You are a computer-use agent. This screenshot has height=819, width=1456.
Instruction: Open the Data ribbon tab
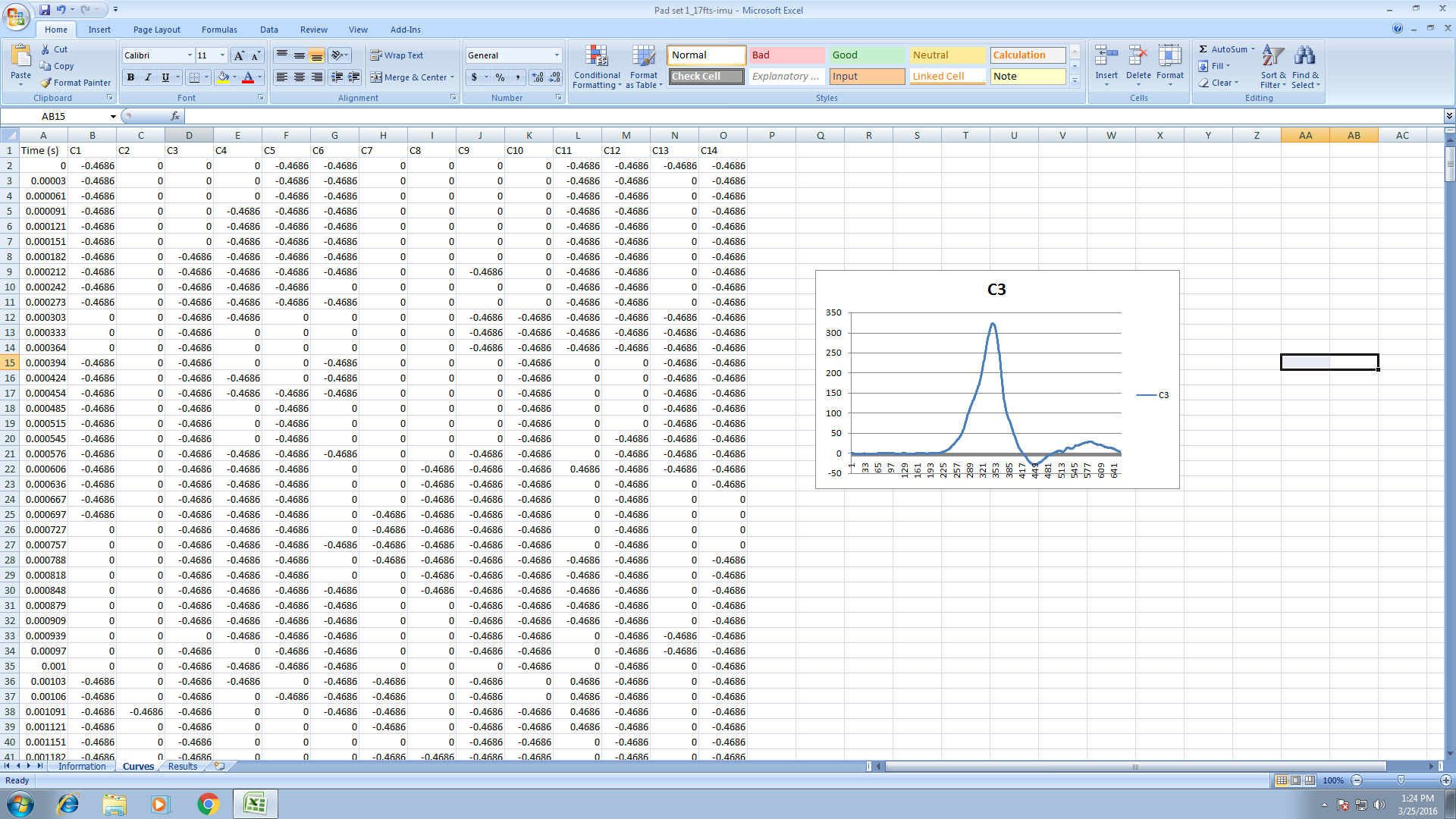[269, 30]
